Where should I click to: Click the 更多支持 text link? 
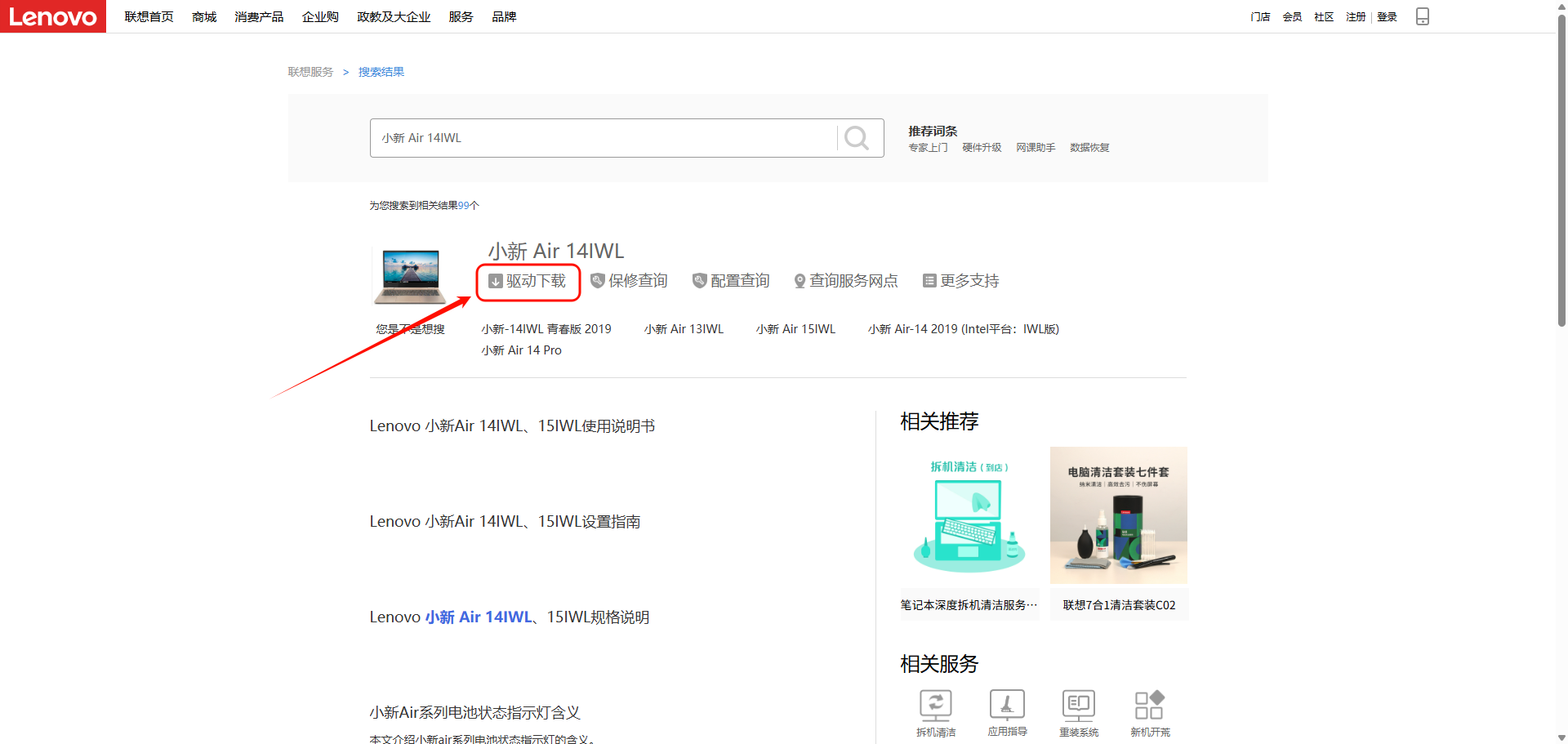[969, 281]
